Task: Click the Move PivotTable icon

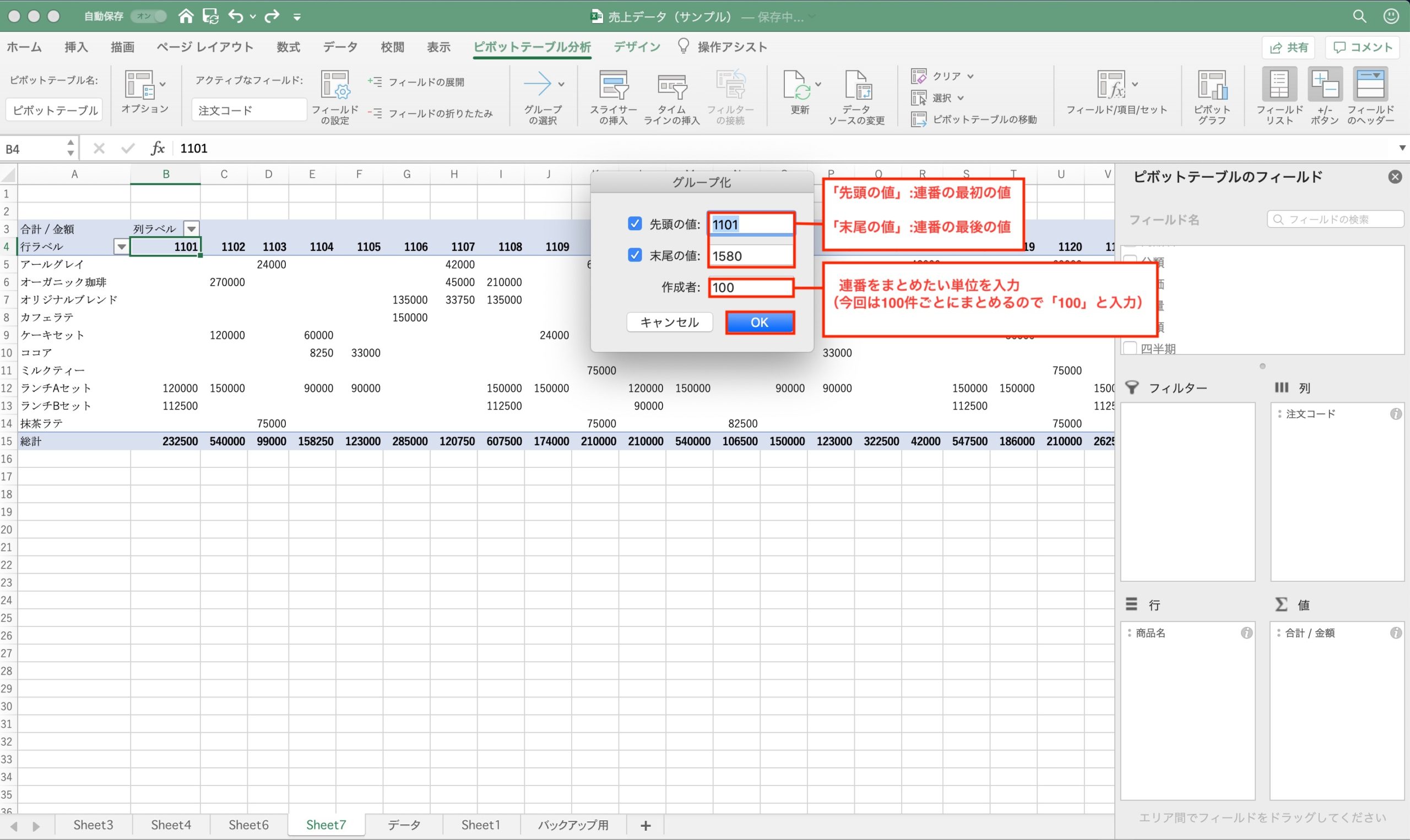Action: [919, 119]
